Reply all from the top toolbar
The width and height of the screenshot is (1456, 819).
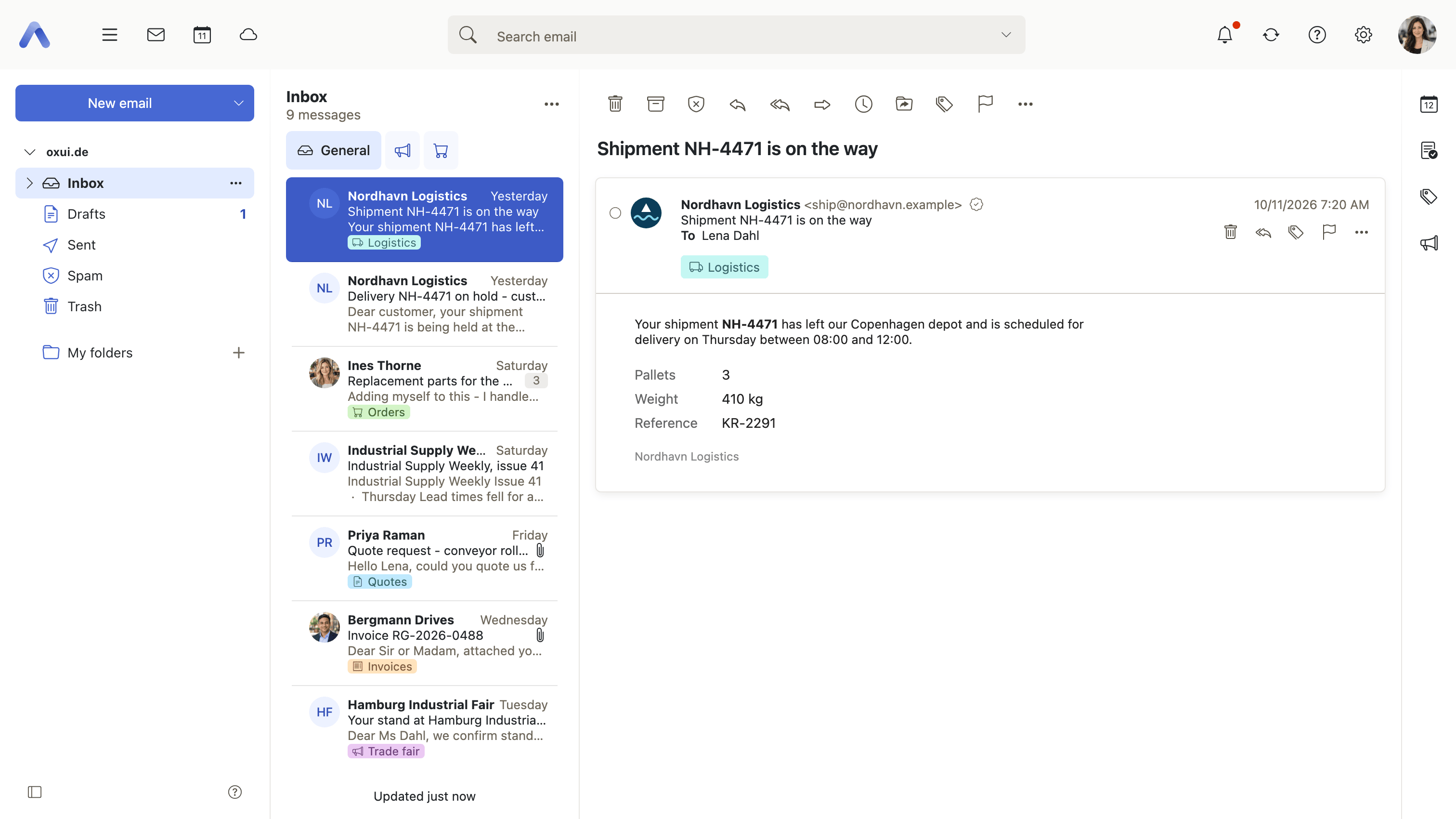780,104
